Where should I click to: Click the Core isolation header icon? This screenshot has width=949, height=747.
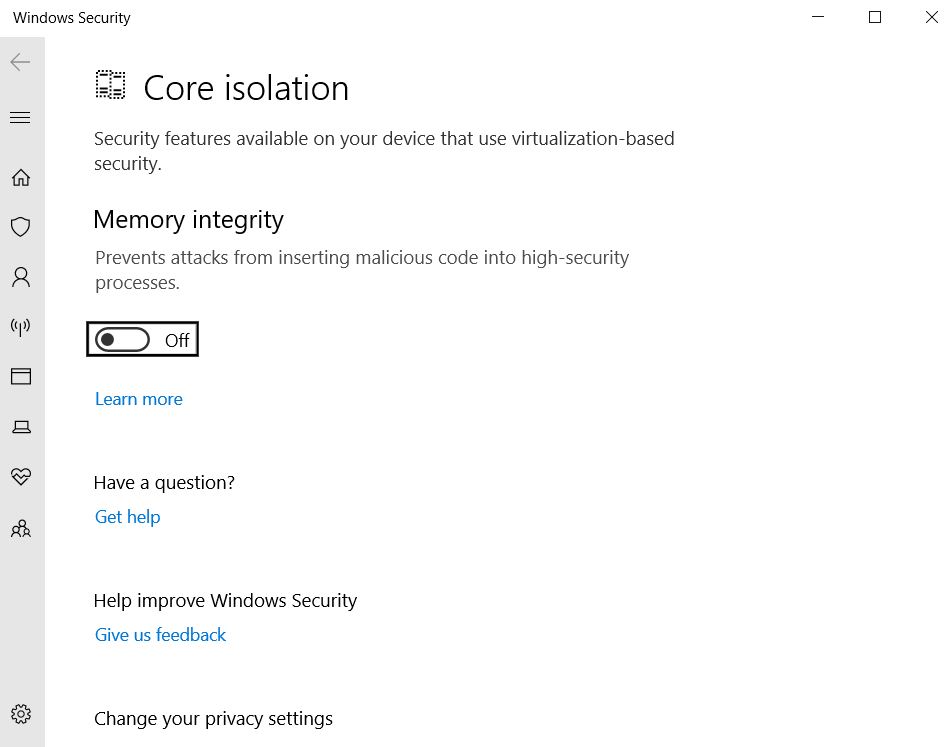click(110, 85)
